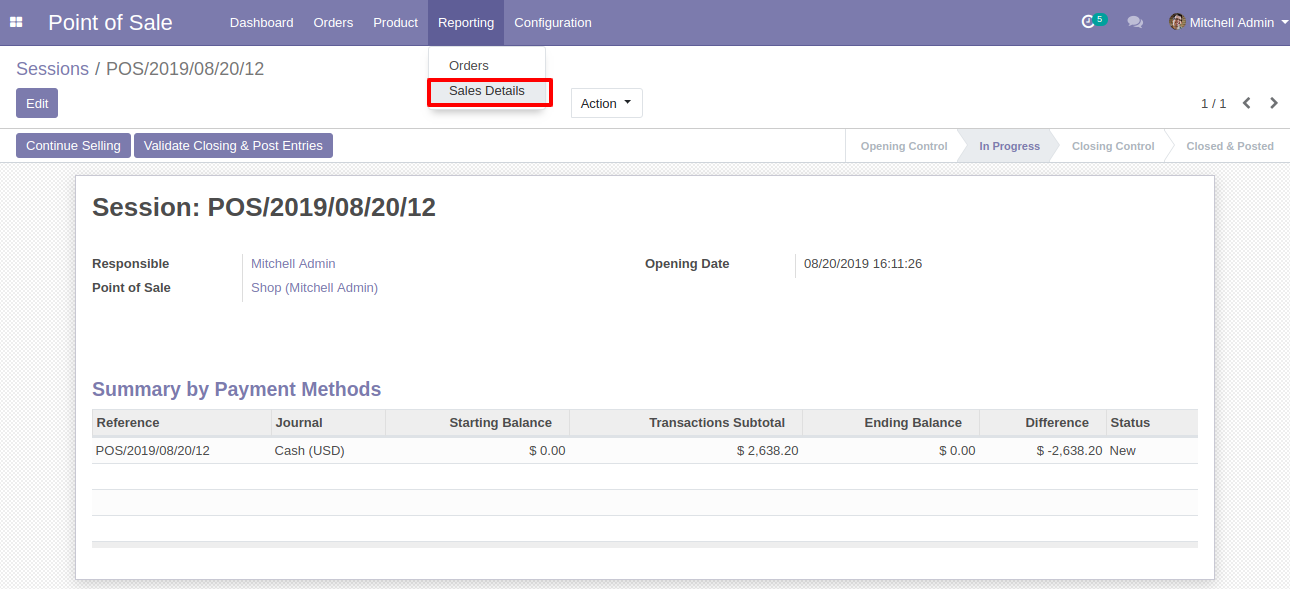Expand the Action dropdown

point(607,103)
